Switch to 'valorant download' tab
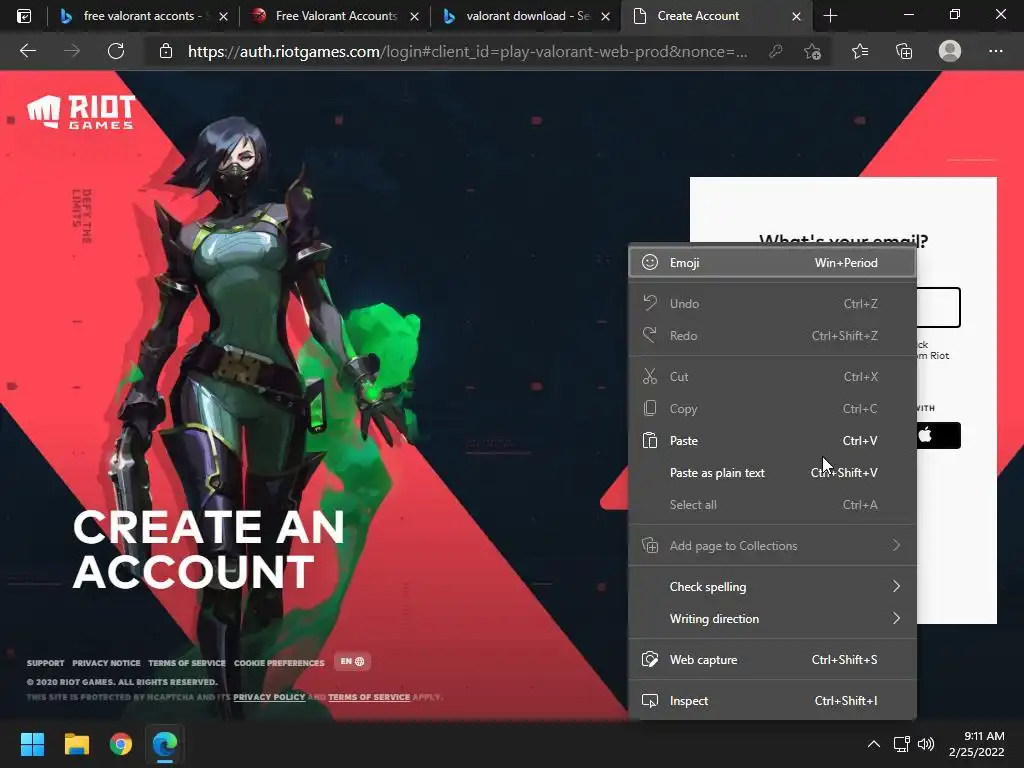This screenshot has height=768, width=1024. click(526, 16)
